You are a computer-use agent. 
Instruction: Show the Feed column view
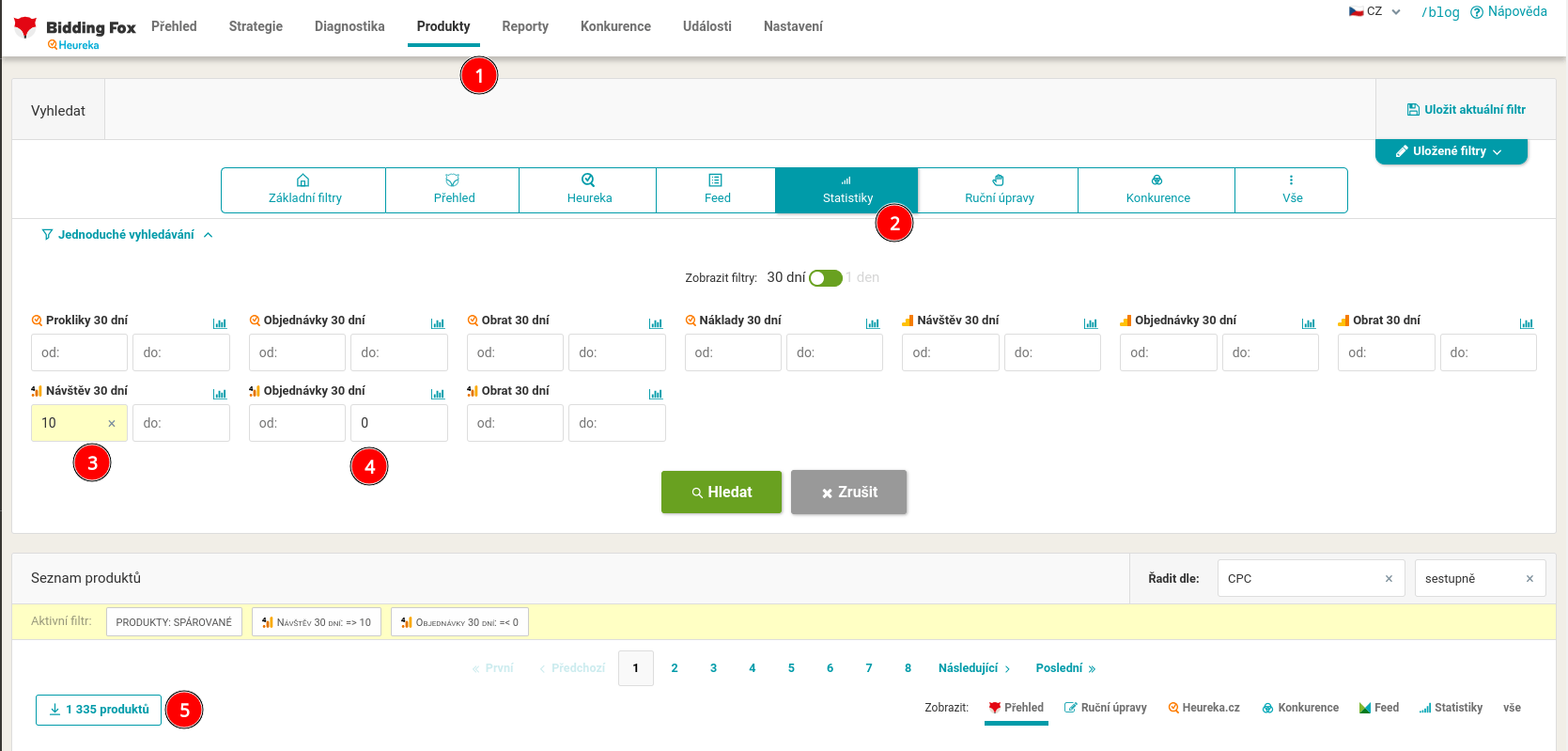(1379, 708)
